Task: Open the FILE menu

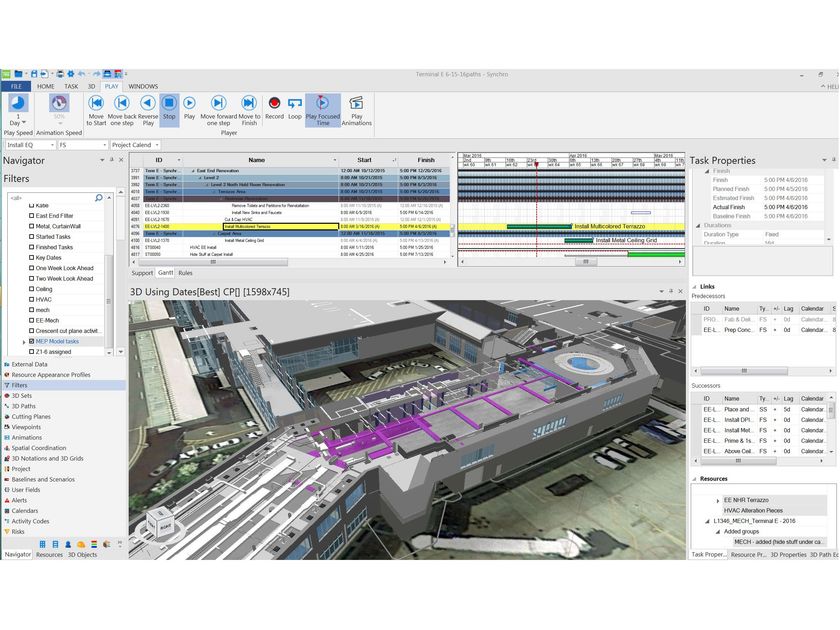Action: 16,86
